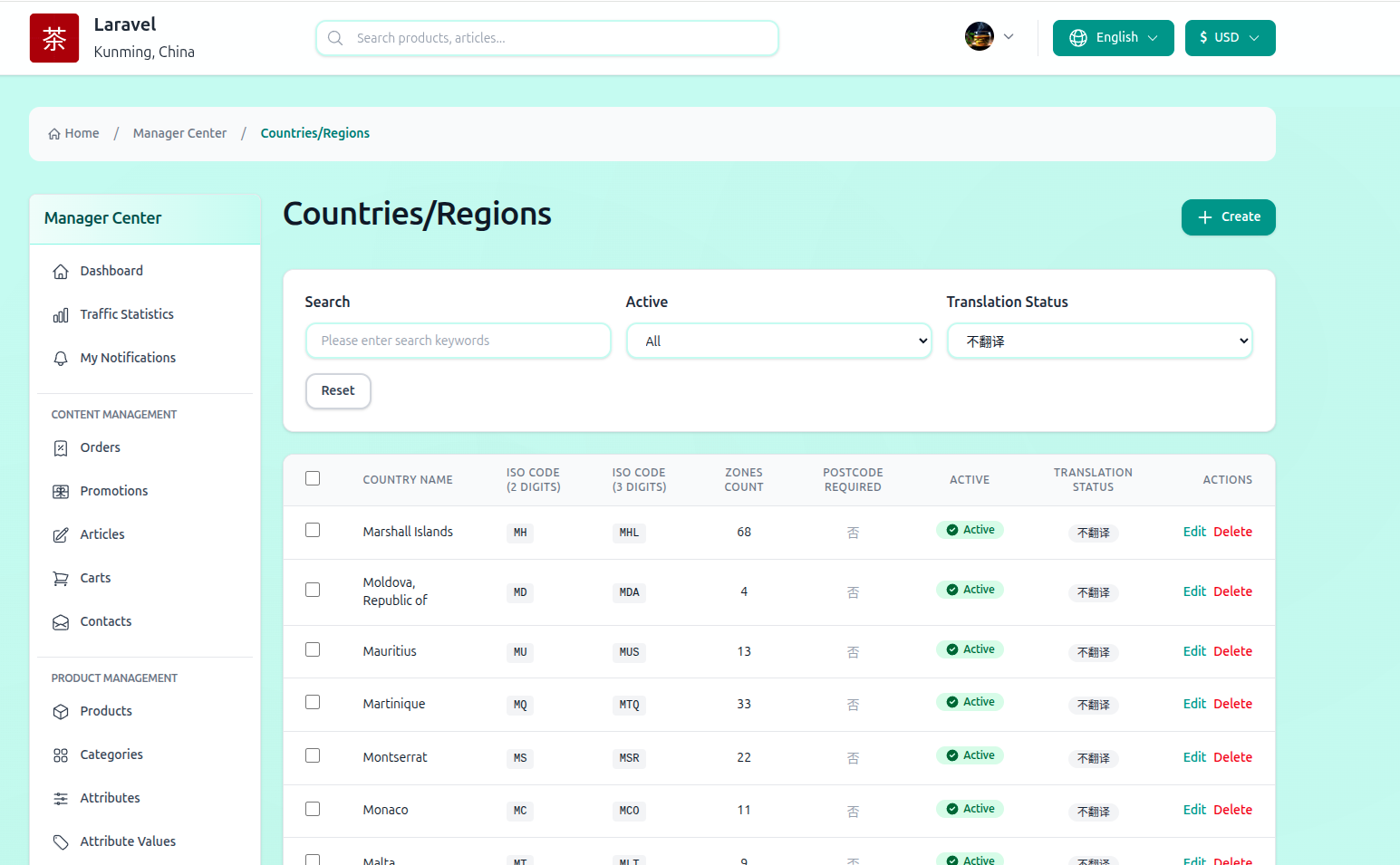
Task: Click the Carts shopping cart icon
Action: point(61,579)
